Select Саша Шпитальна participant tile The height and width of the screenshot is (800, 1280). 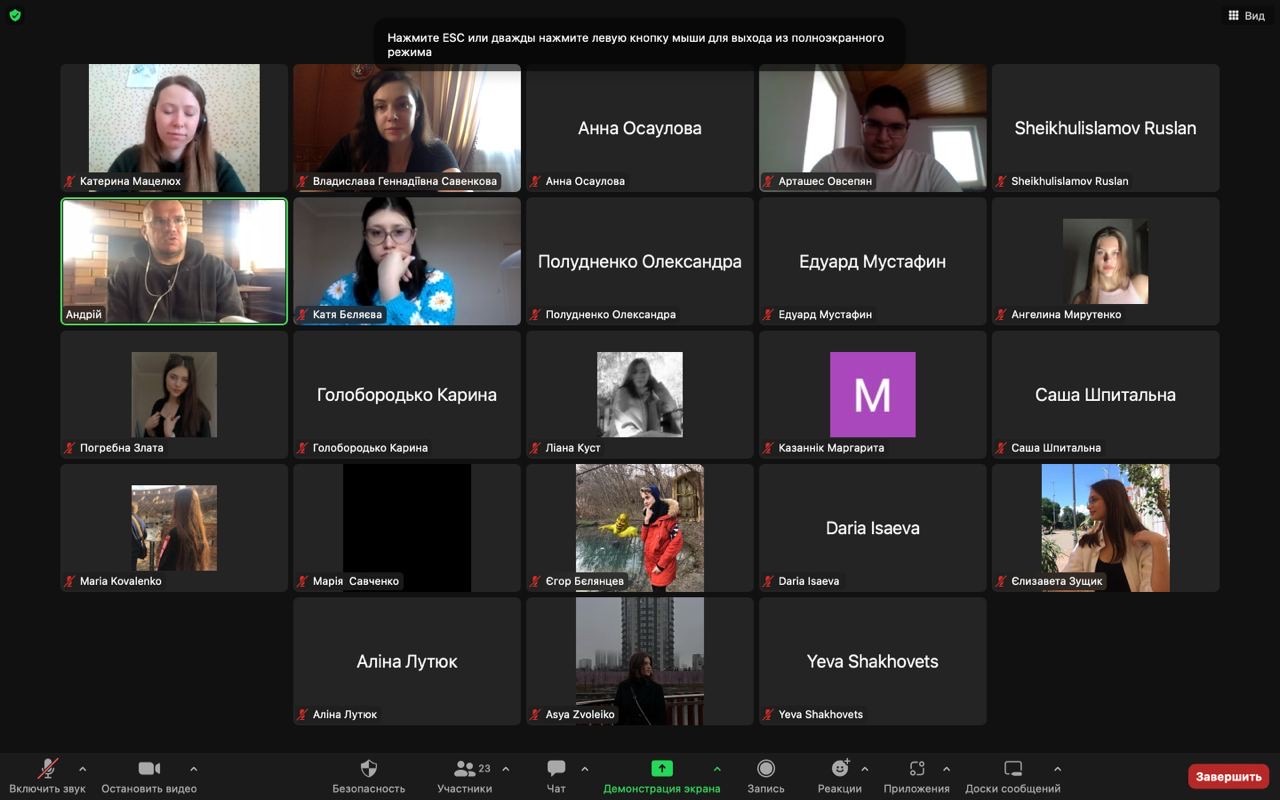click(1106, 394)
